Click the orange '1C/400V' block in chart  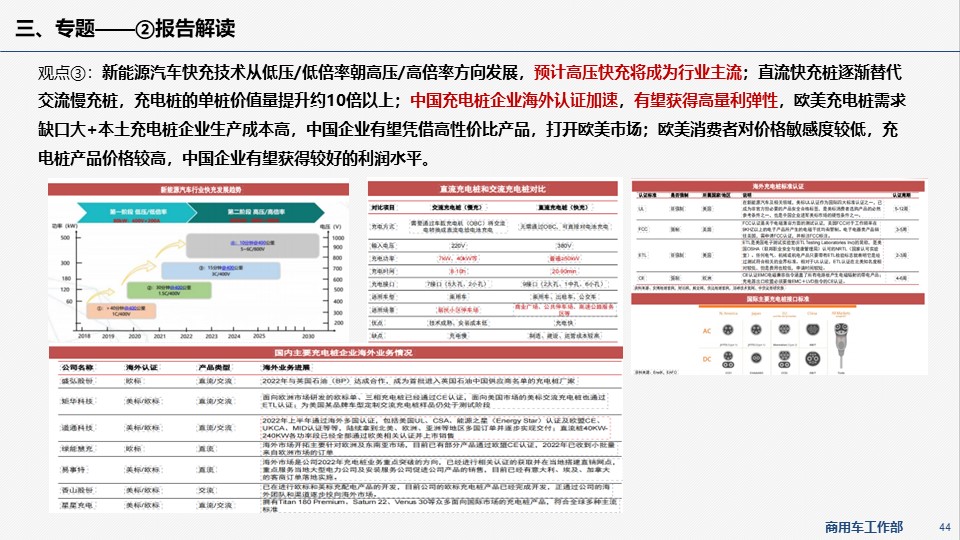coord(121,310)
